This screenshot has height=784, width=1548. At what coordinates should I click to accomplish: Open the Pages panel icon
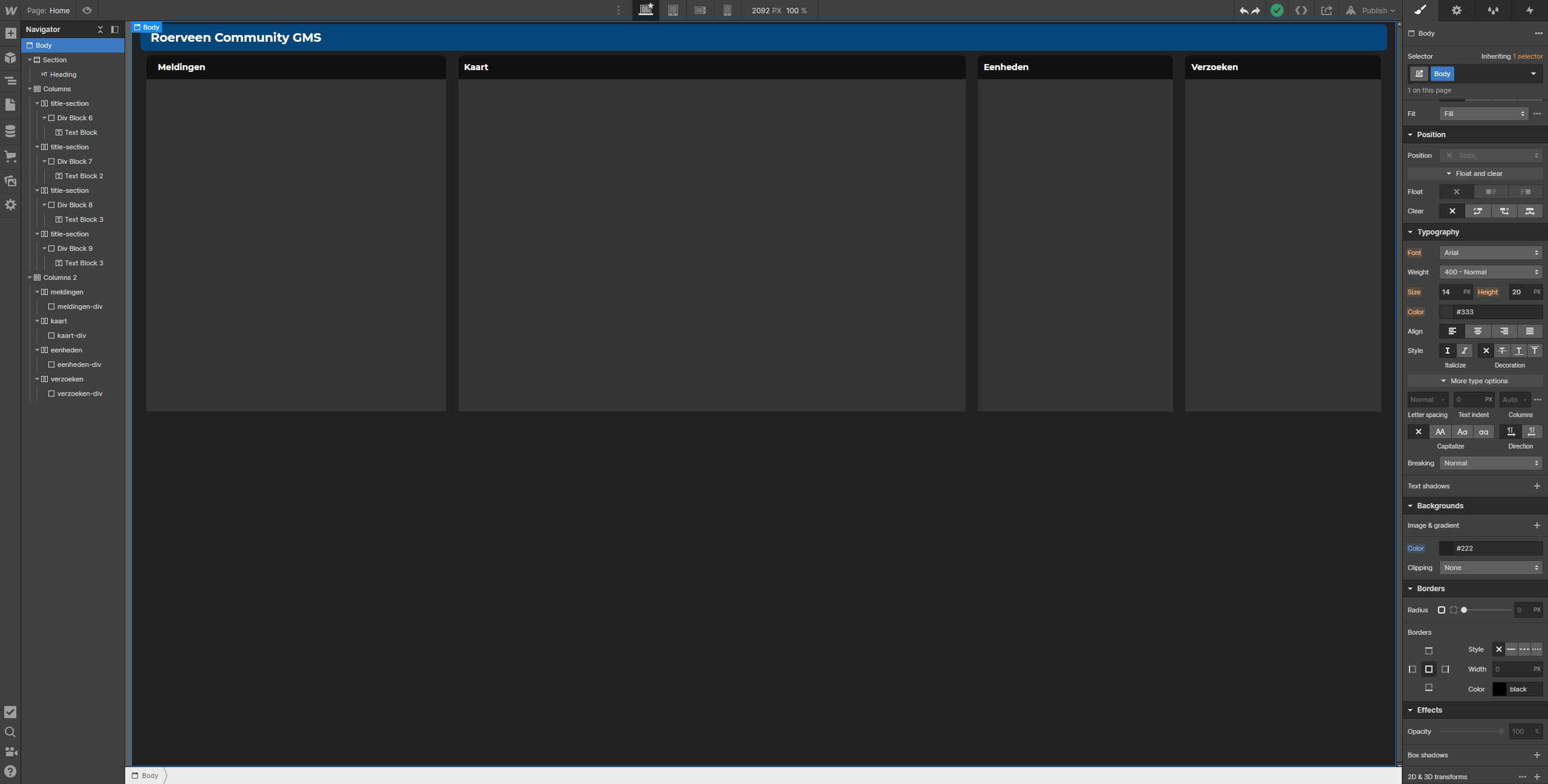pyautogui.click(x=10, y=105)
